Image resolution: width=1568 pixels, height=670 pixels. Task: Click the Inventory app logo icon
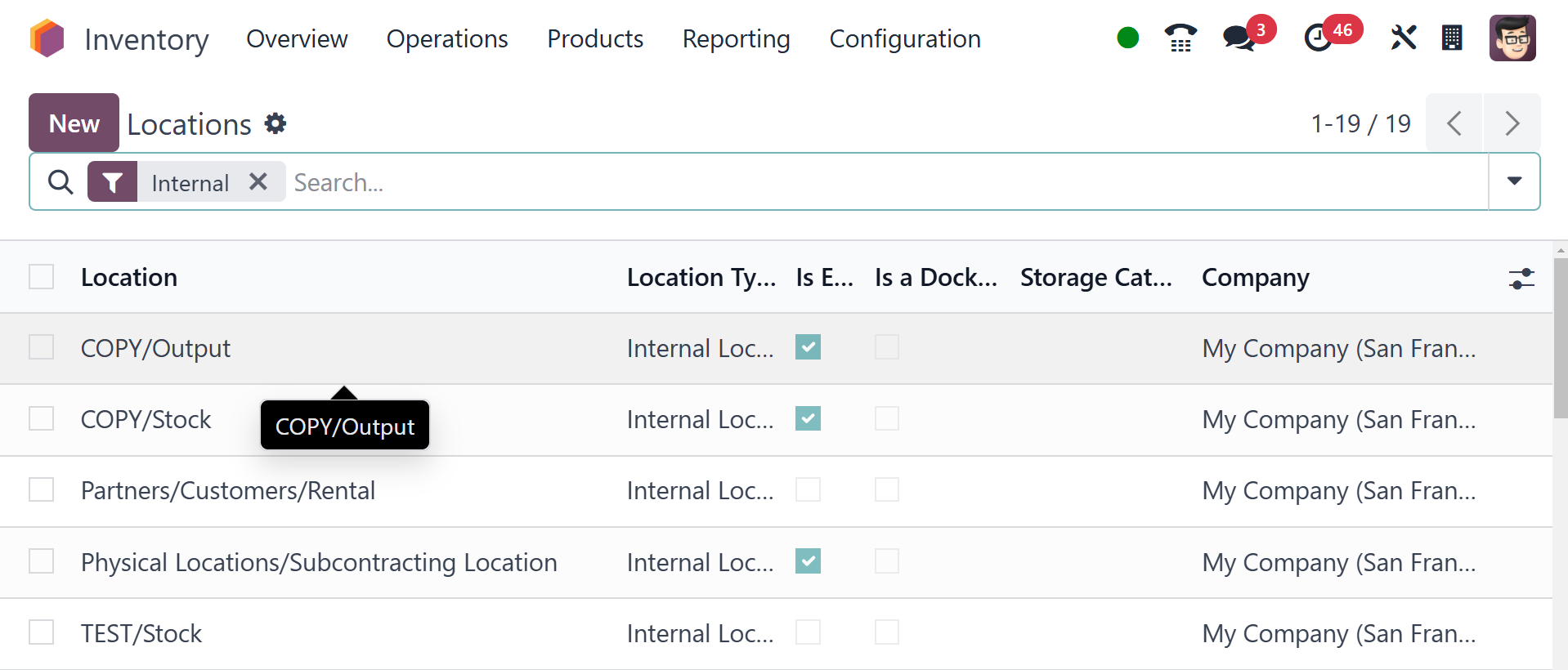pyautogui.click(x=47, y=38)
